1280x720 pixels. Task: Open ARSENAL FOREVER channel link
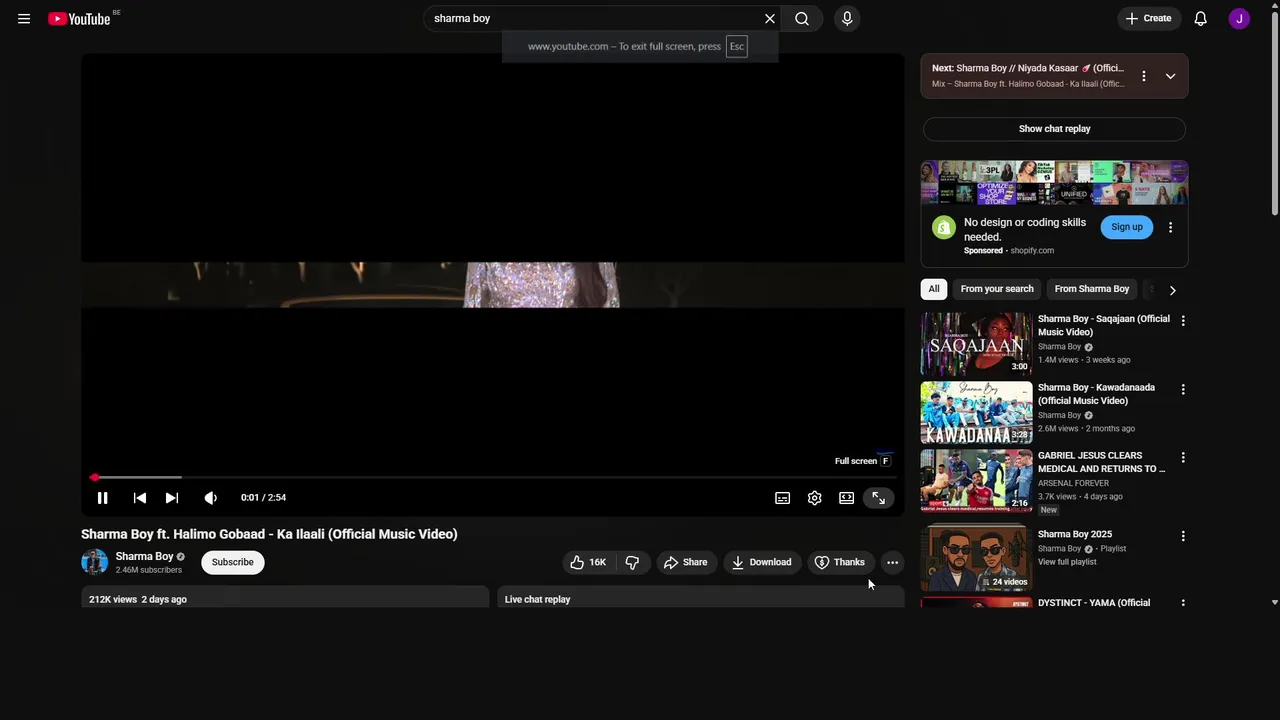[x=1073, y=484]
